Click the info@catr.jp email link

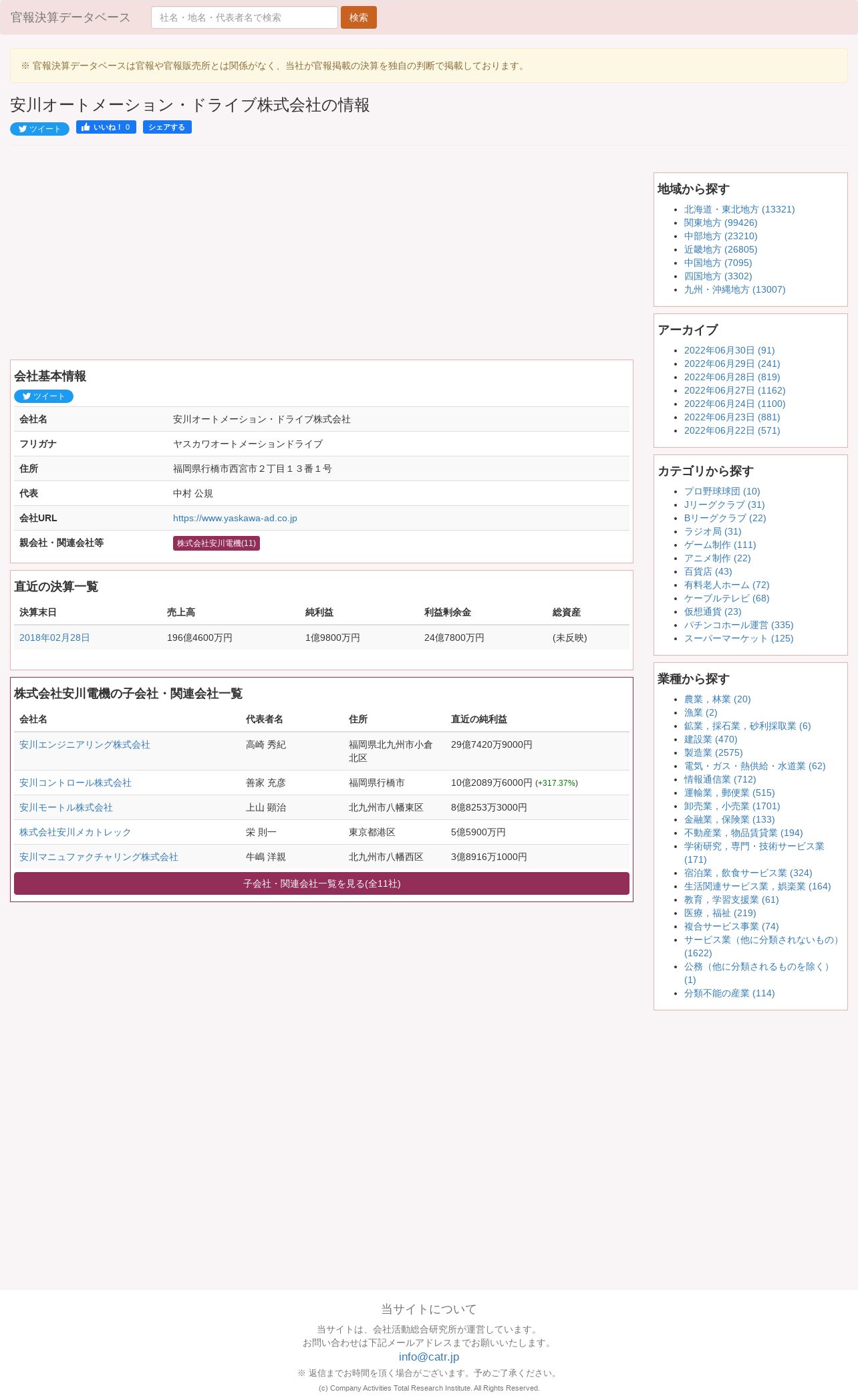[x=429, y=1357]
